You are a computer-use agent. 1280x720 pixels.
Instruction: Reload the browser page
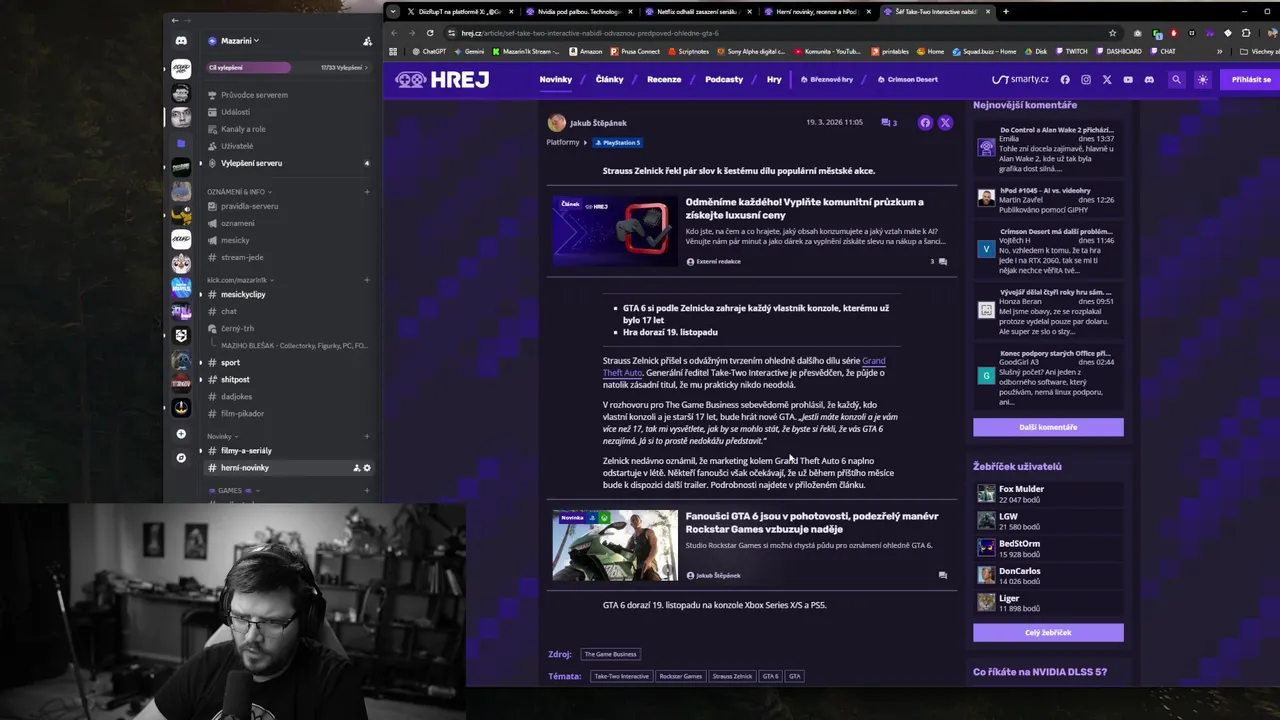pos(430,33)
